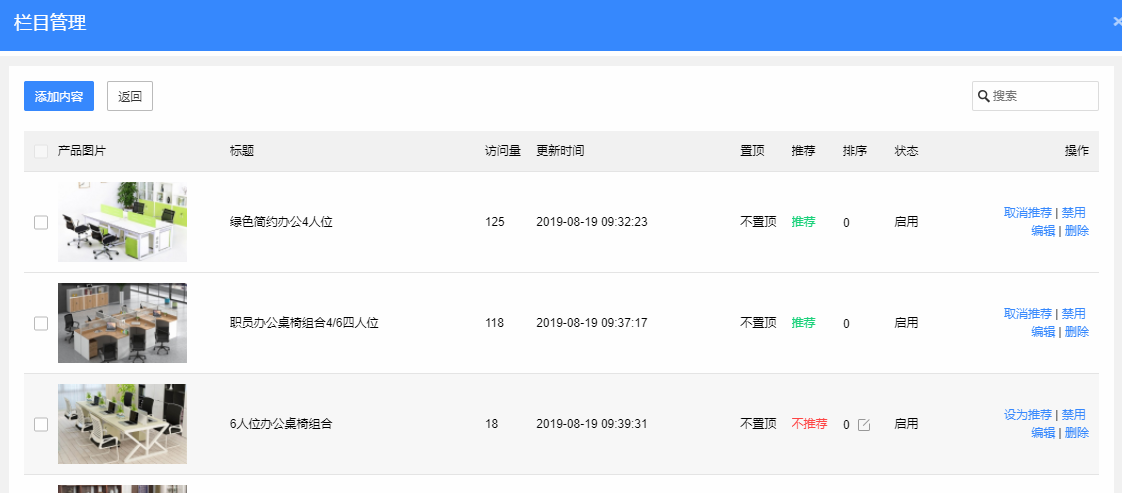Image resolution: width=1122 pixels, height=493 pixels.
Task: Click 启用 status in 6人位办公桌椅组合 row
Action: (x=907, y=424)
